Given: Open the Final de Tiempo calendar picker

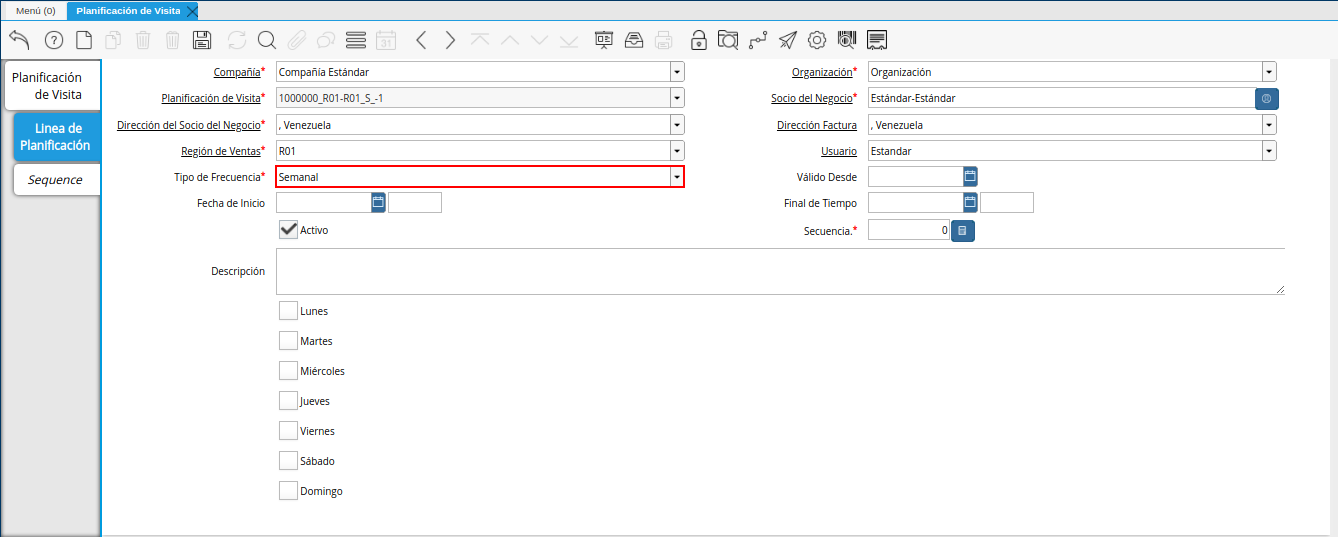Looking at the screenshot, I should (970, 202).
